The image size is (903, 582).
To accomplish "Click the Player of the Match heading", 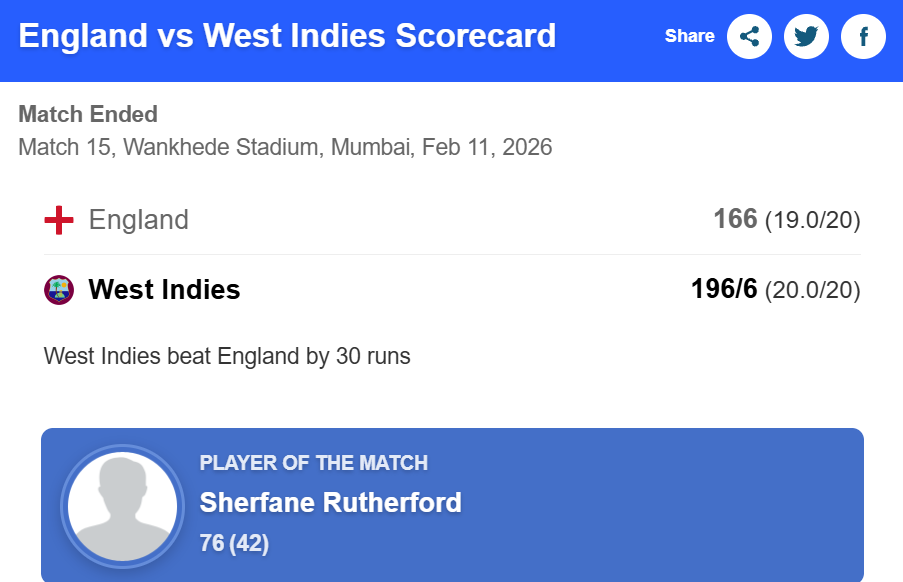I will click(x=314, y=463).
